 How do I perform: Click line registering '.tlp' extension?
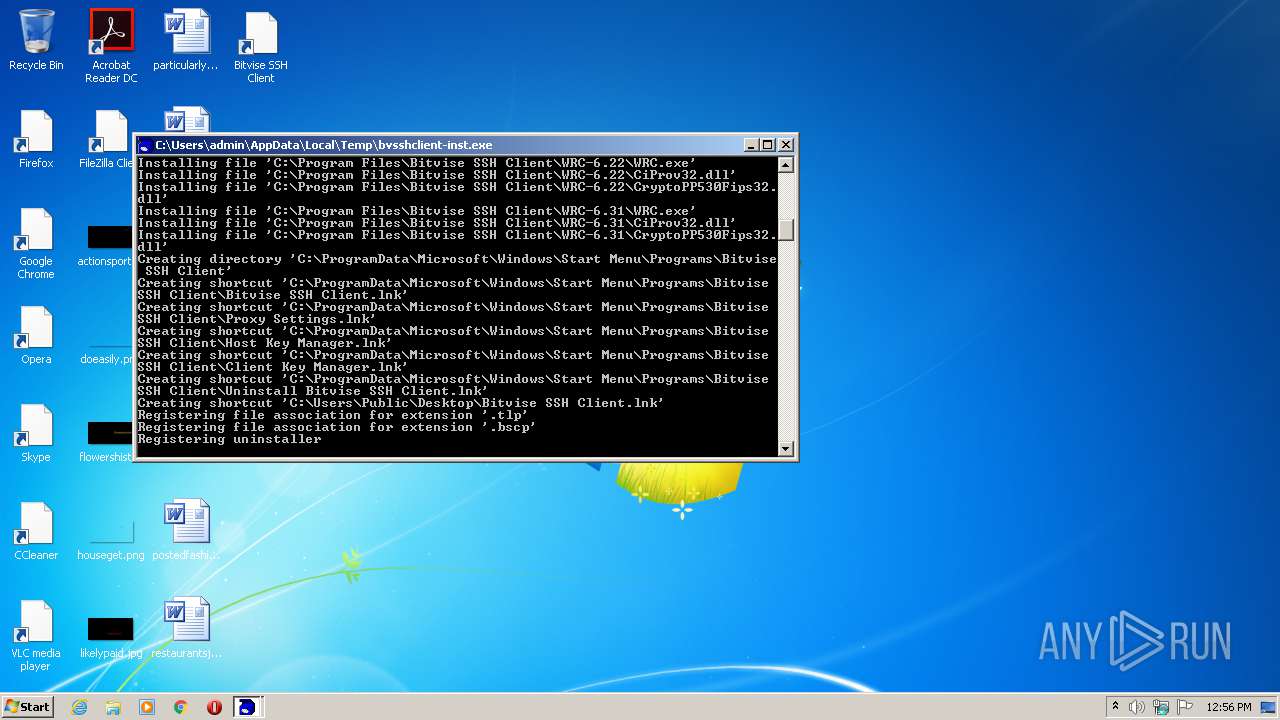pyautogui.click(x=333, y=415)
